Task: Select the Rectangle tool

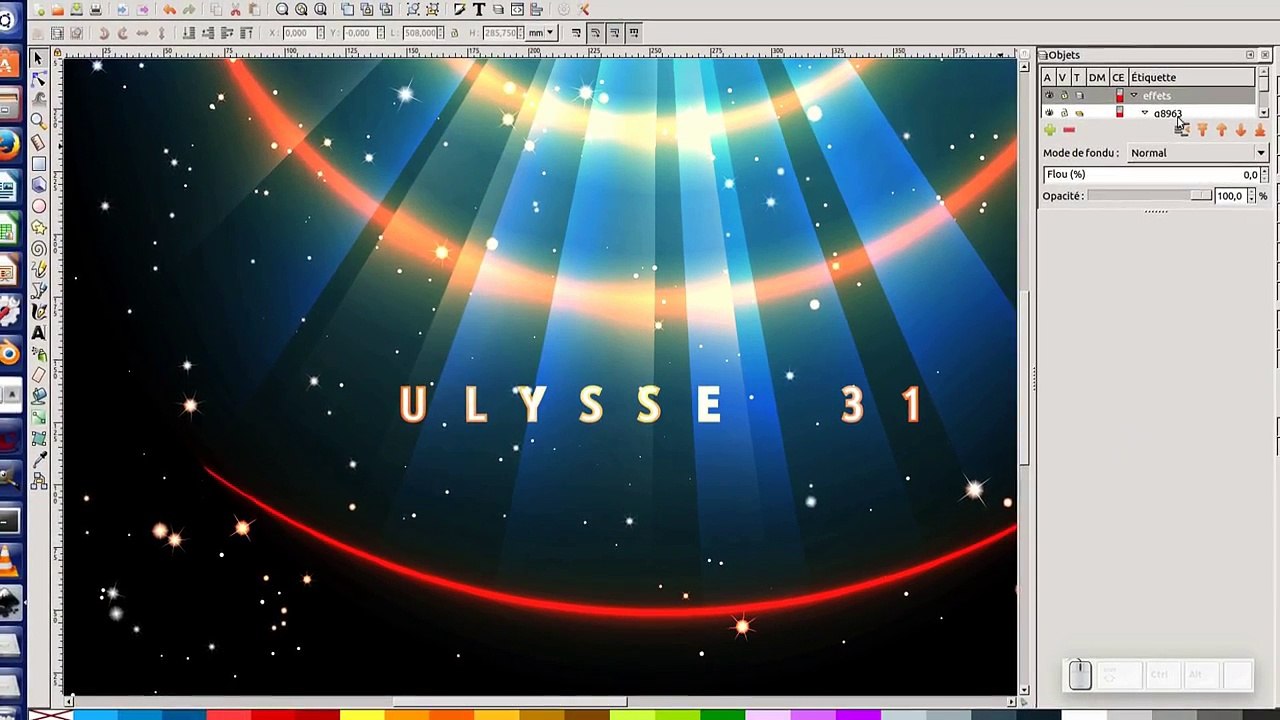Action: [39, 163]
